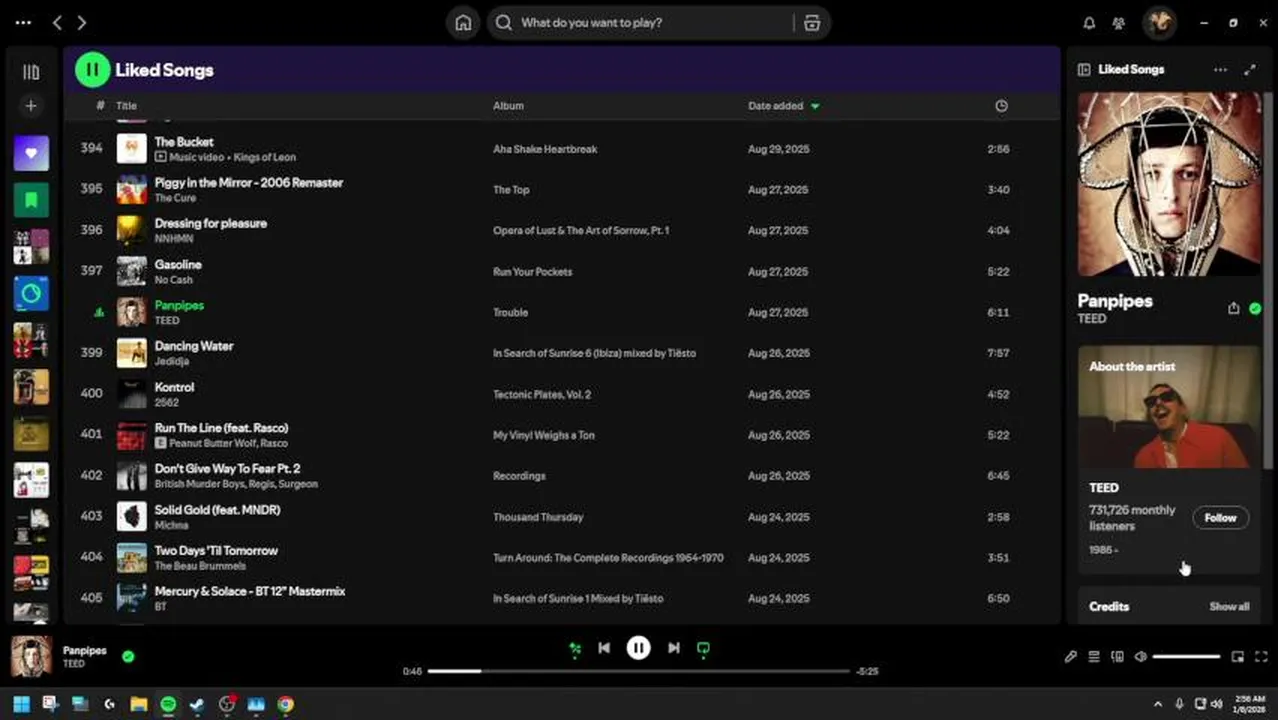1278x720 pixels.
Task: Pause playback with green Liked Songs button
Action: pyautogui.click(x=92, y=69)
